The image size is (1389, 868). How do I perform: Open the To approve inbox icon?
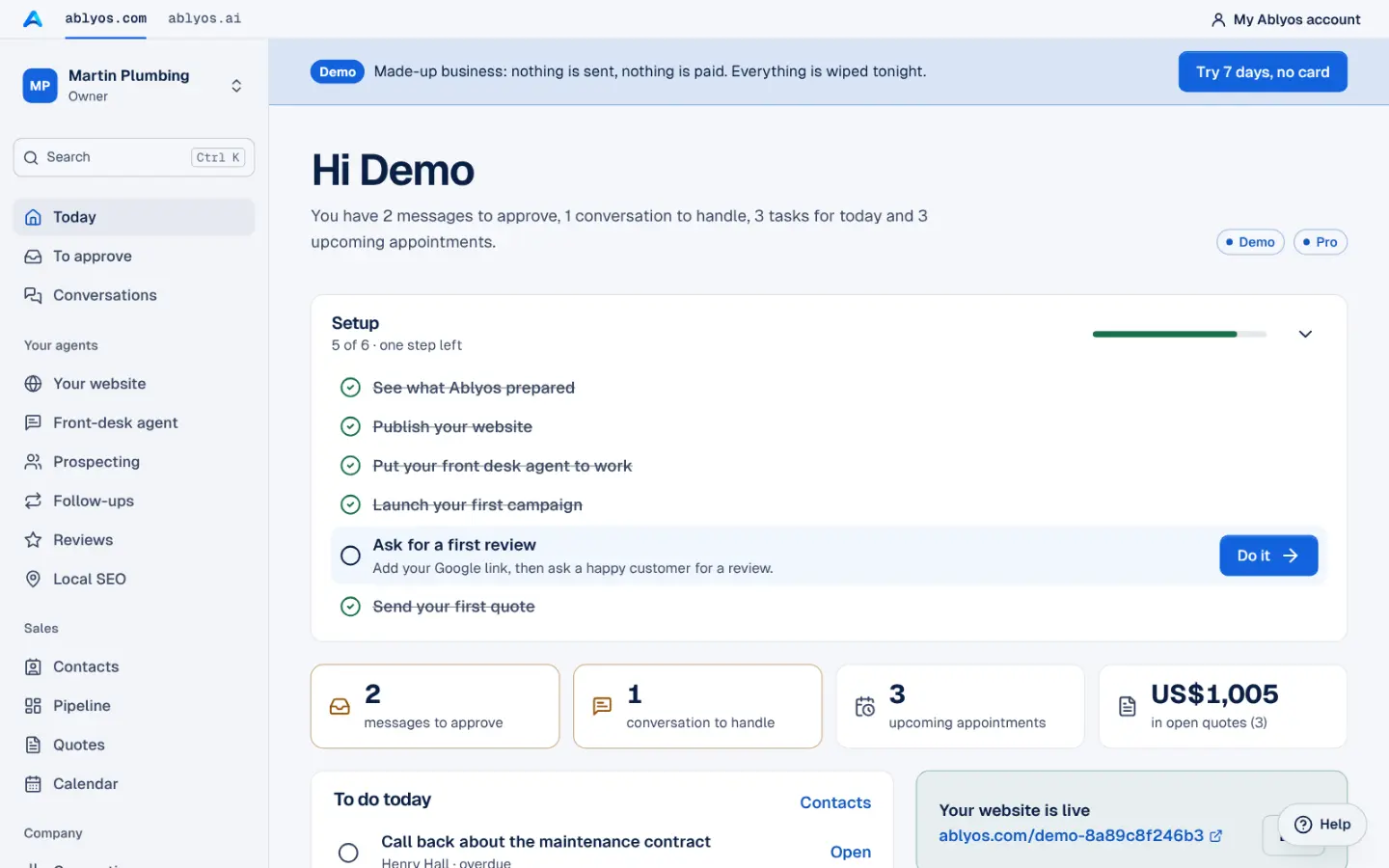tap(33, 257)
